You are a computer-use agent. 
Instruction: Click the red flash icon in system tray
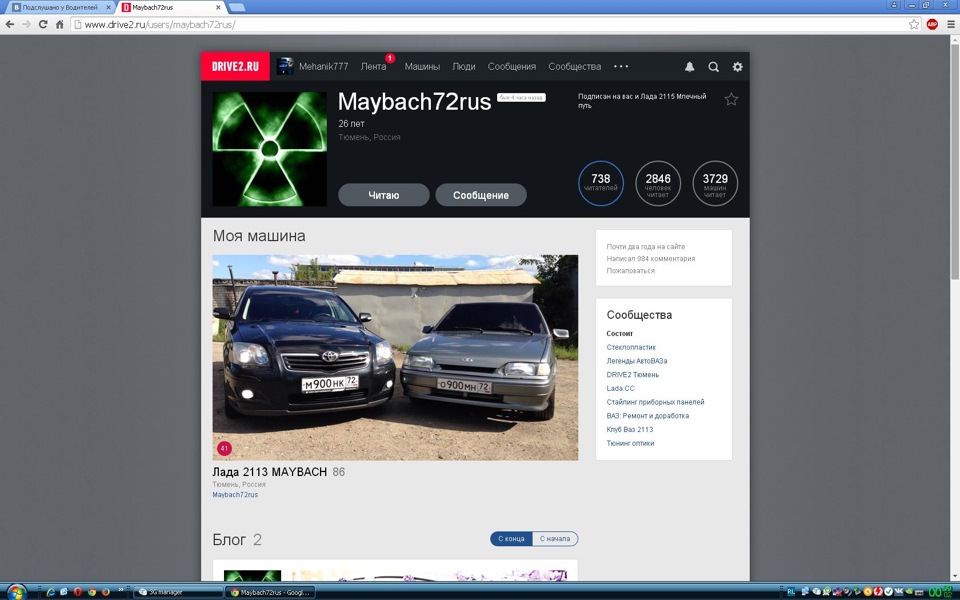[x=878, y=591]
